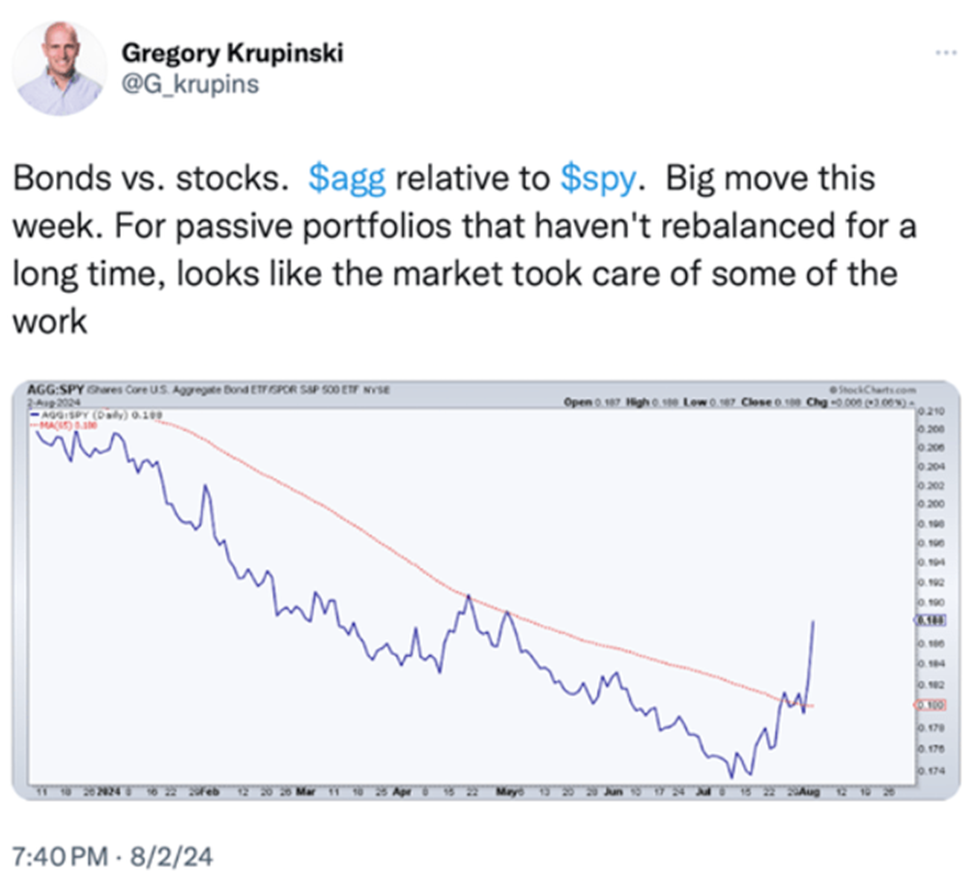Screen dimensions: 975x885
Task: Open the three-dot more options menu
Action: tap(946, 53)
